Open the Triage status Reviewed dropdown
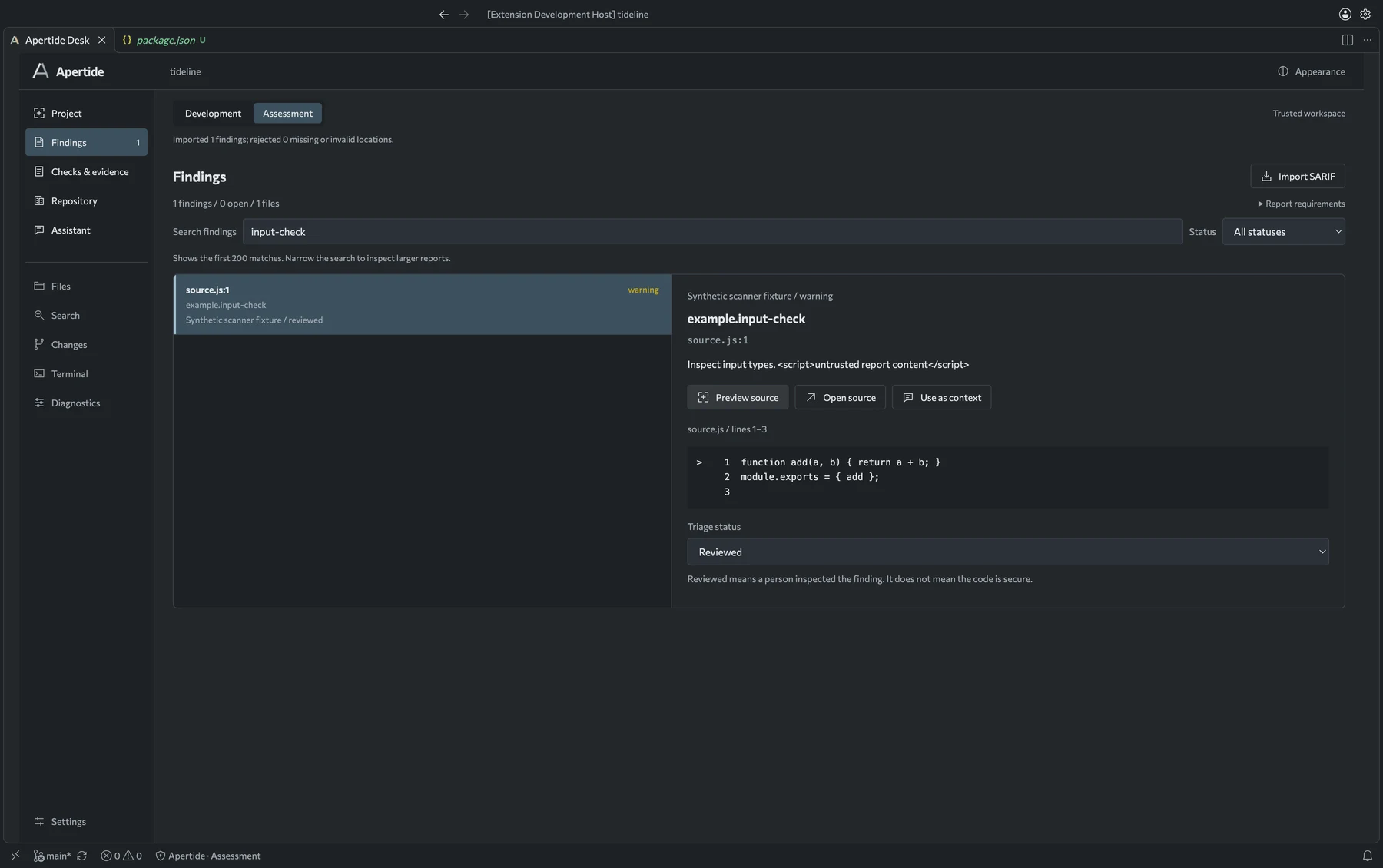The width and height of the screenshot is (1383, 868). pyautogui.click(x=1007, y=552)
